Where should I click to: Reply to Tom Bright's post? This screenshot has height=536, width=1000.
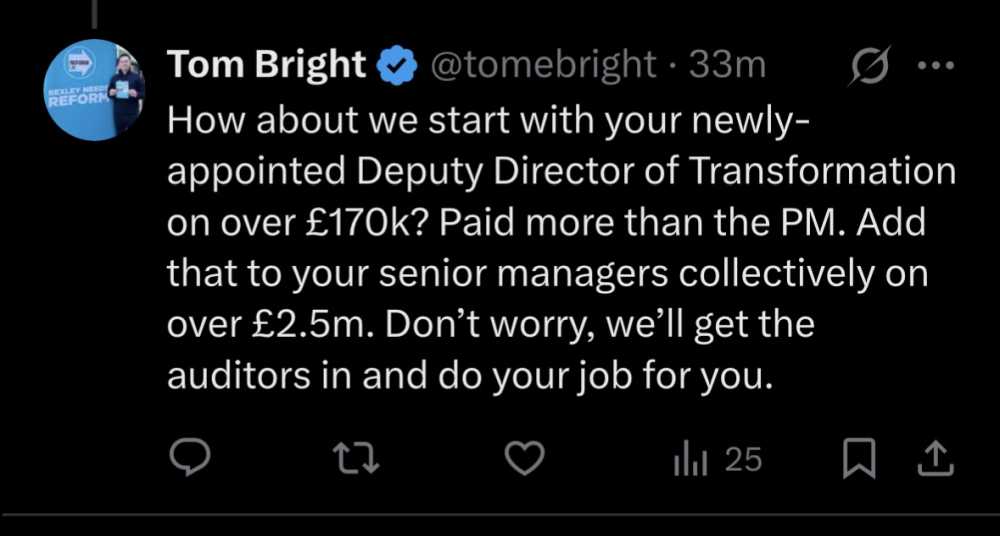(188, 458)
